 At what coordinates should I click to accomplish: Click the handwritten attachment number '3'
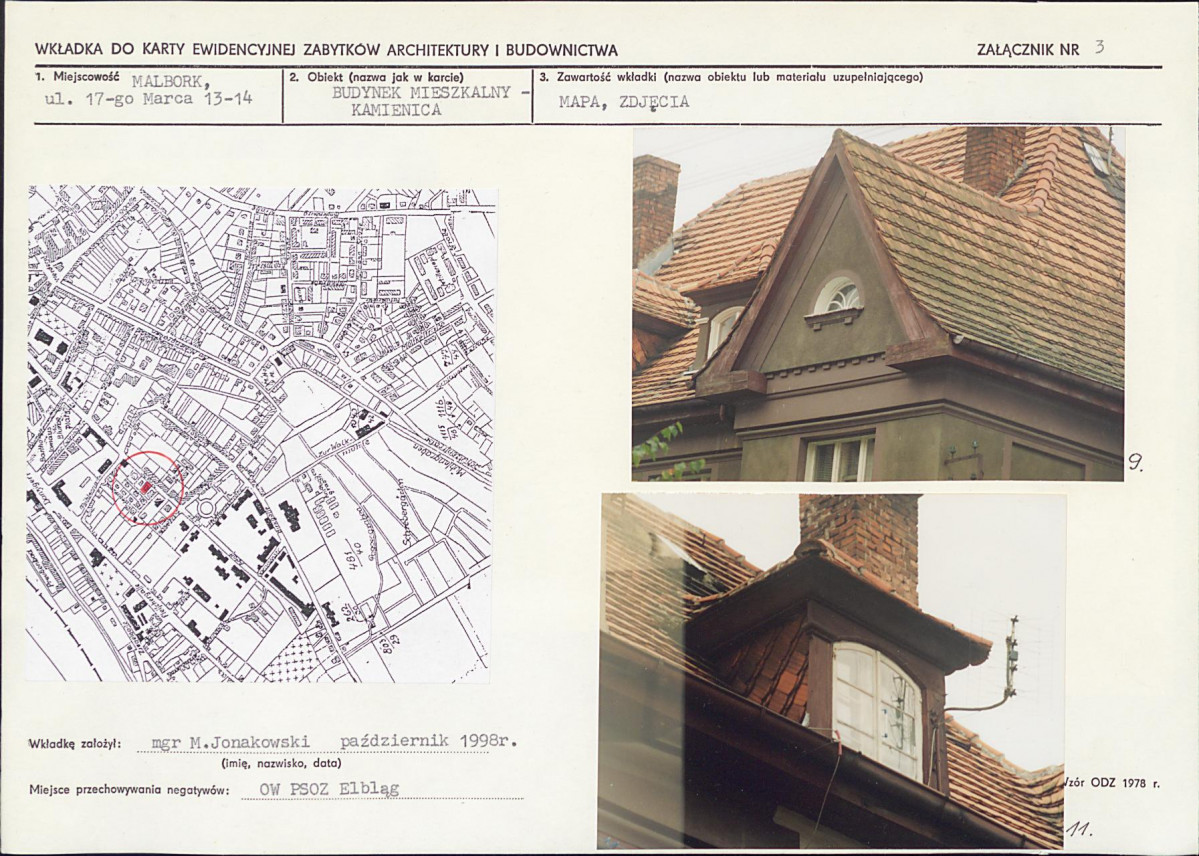point(1099,47)
